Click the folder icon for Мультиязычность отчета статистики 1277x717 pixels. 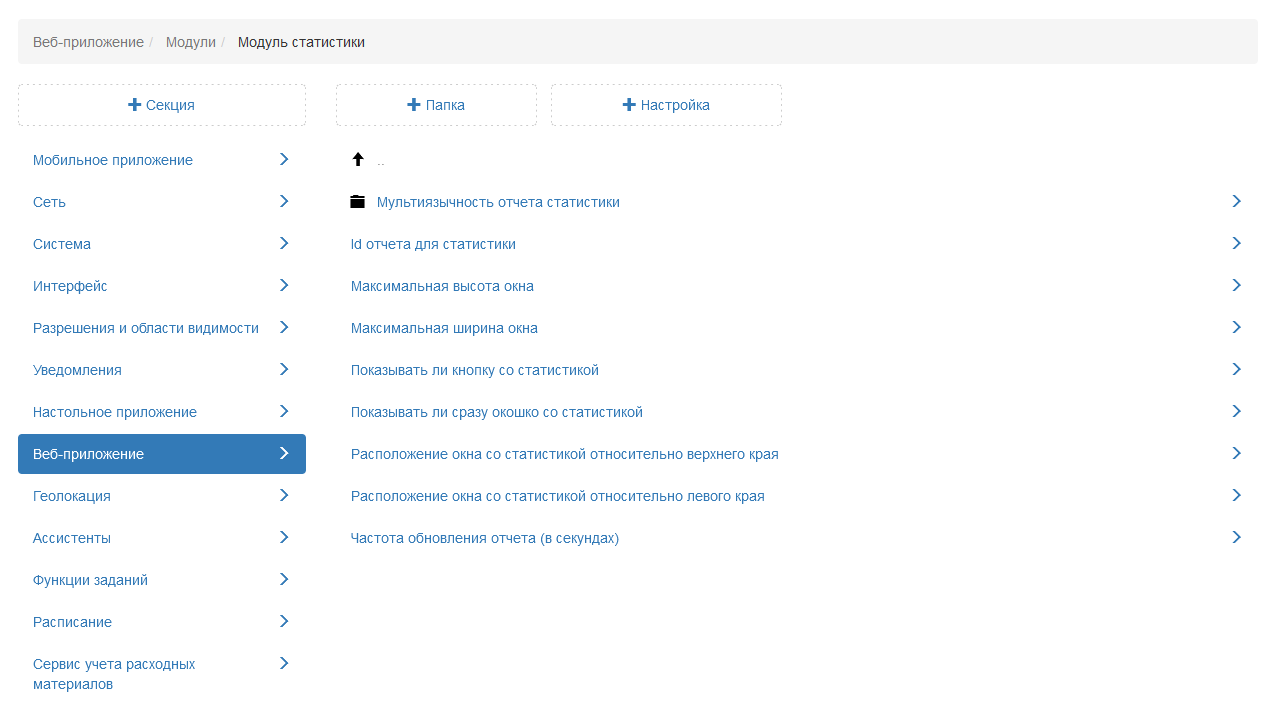tap(358, 202)
